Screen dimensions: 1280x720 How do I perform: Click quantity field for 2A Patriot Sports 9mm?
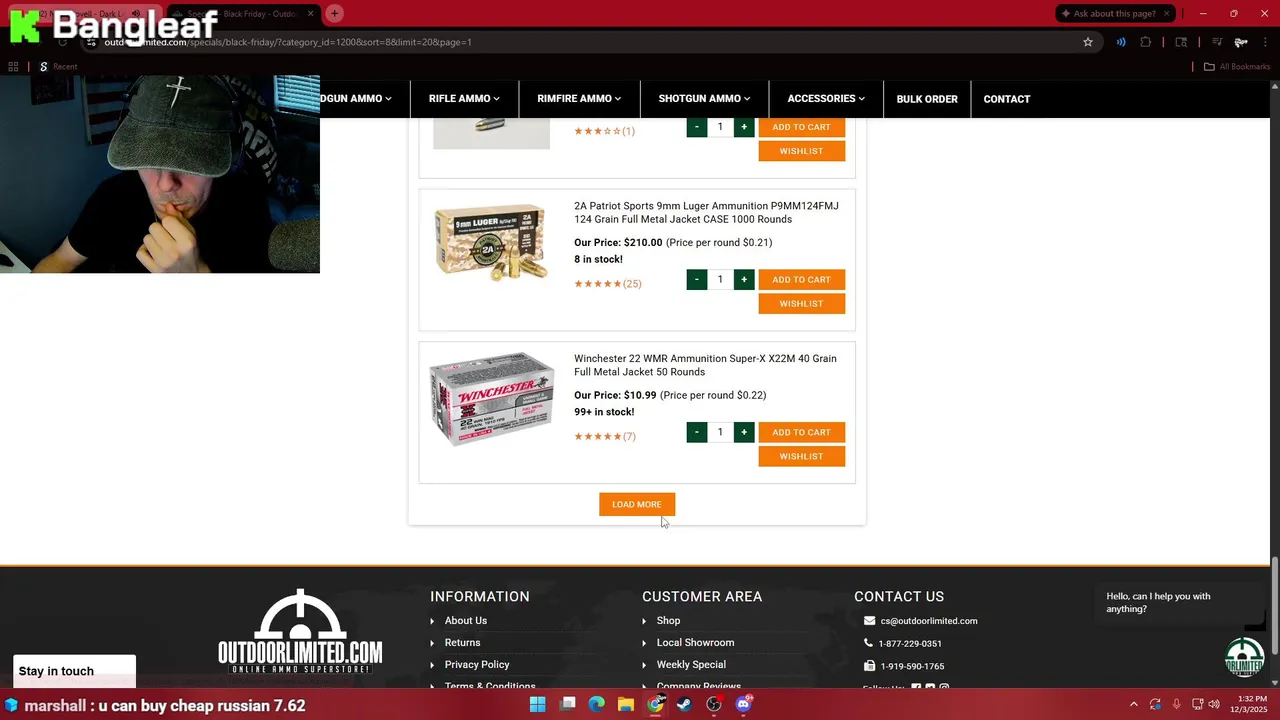tap(720, 280)
